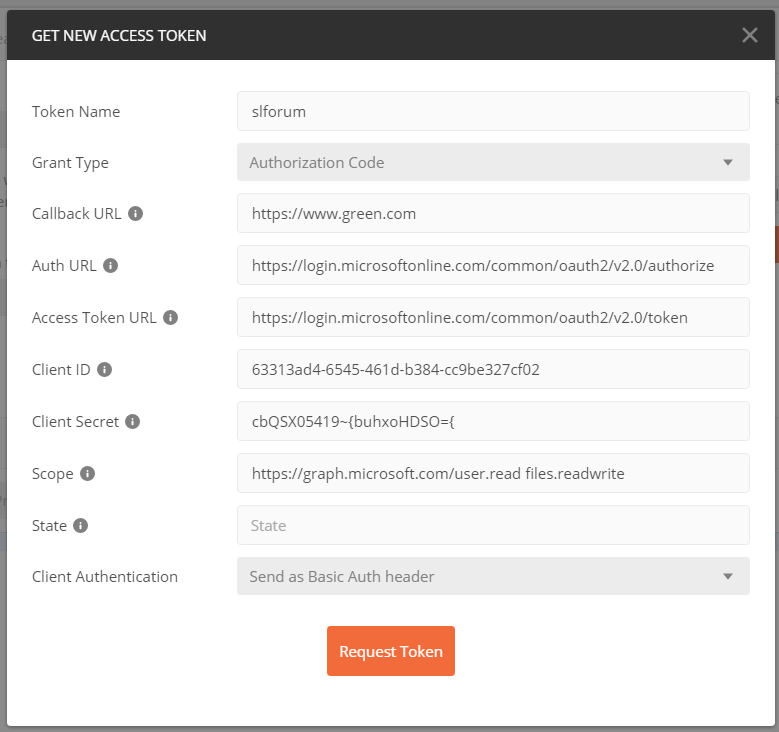
Task: Click the Client Secret info icon
Action: [132, 422]
